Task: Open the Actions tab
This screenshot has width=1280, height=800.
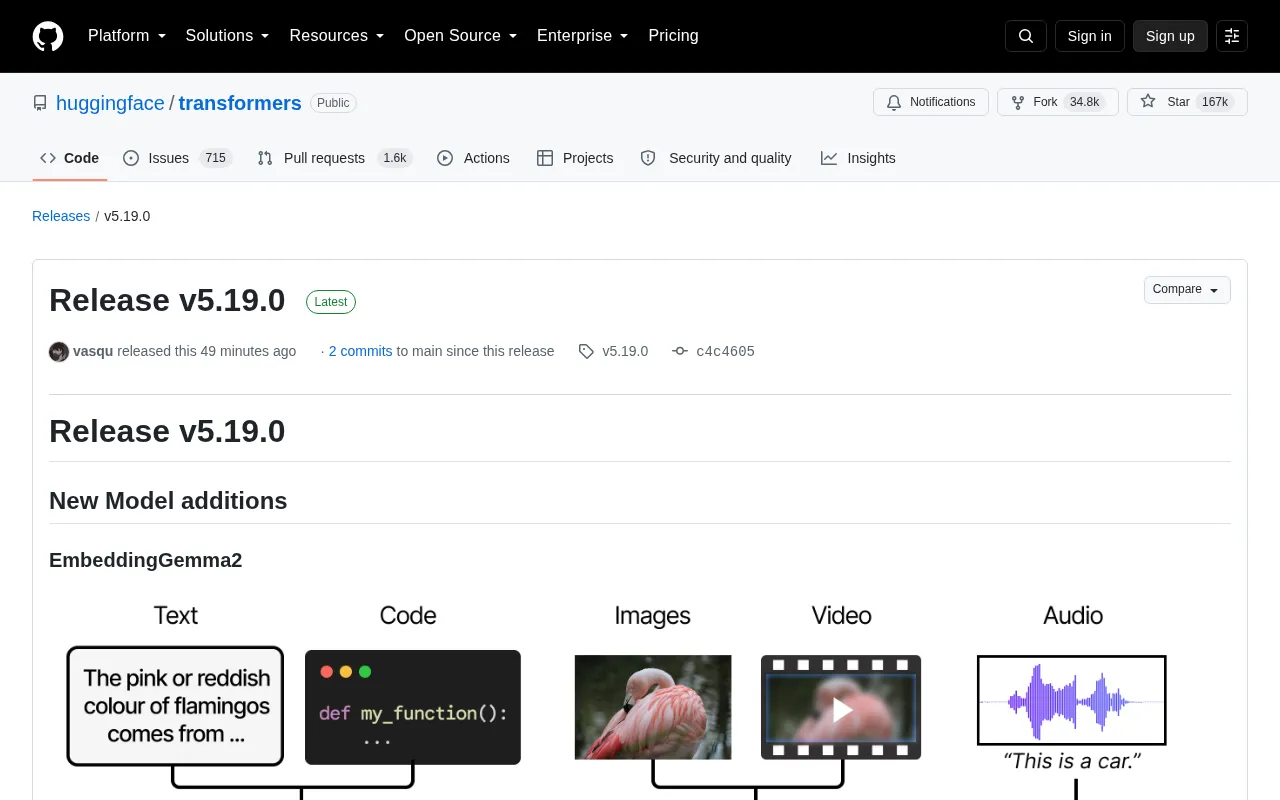Action: click(474, 158)
